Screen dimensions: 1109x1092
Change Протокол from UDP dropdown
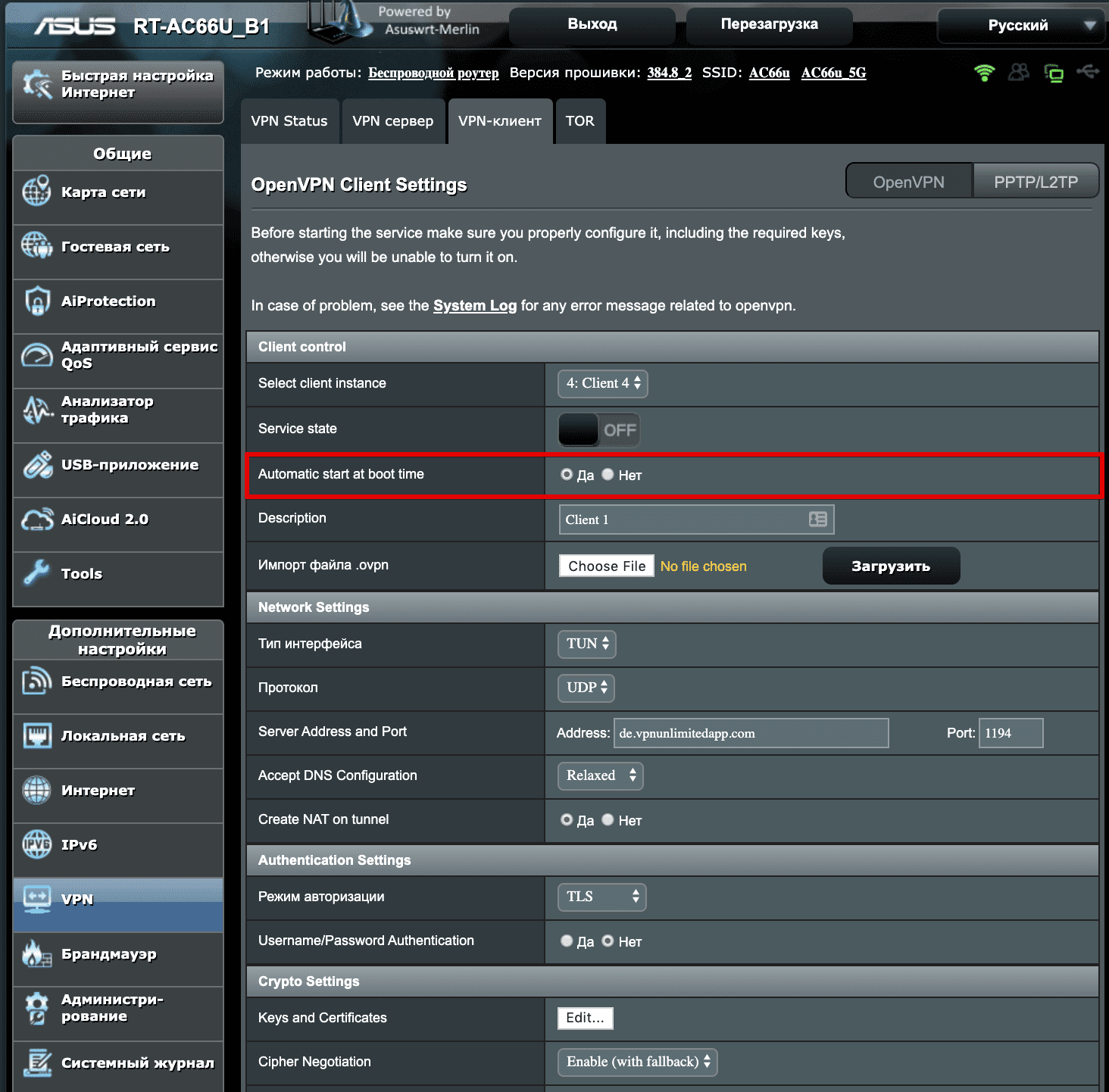(x=586, y=688)
